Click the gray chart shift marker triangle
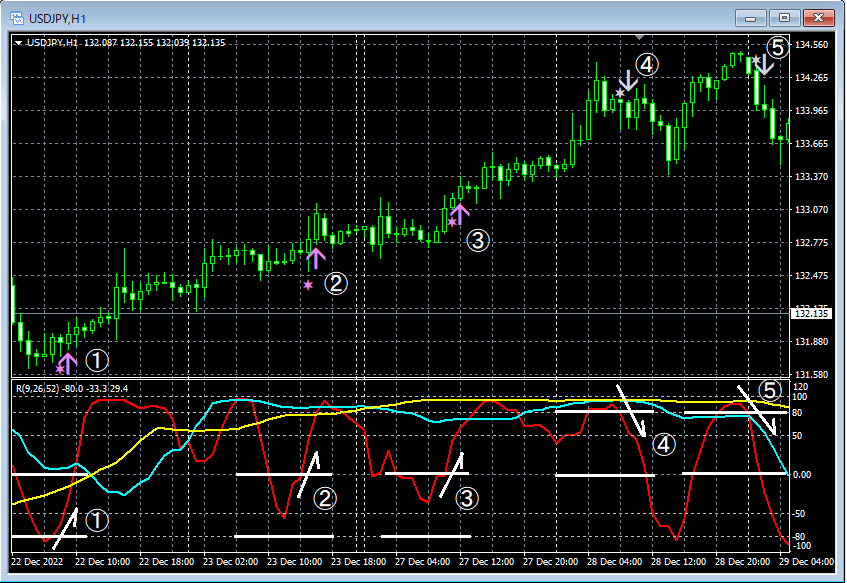 click(640, 37)
